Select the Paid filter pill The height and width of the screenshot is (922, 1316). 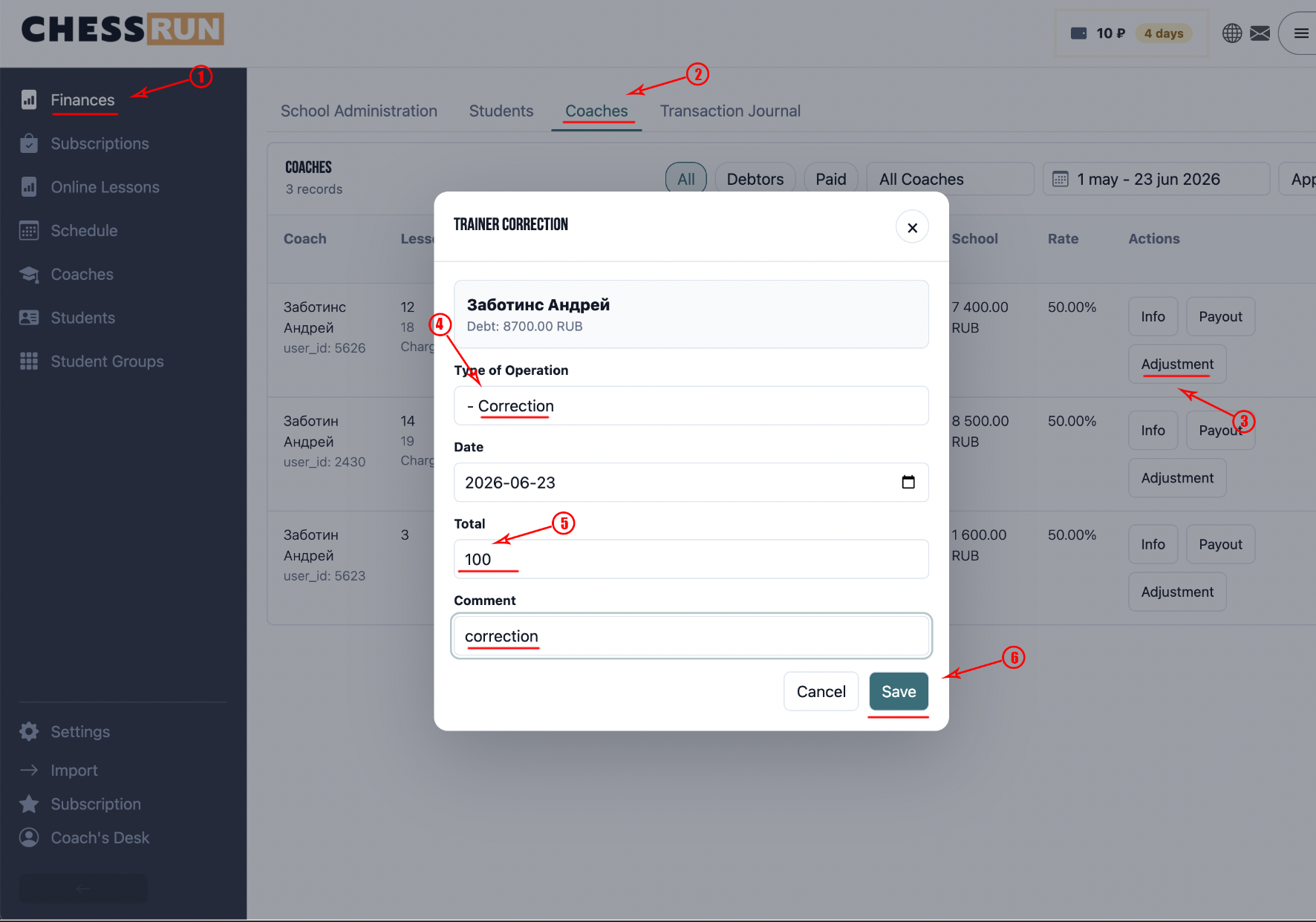coord(830,179)
